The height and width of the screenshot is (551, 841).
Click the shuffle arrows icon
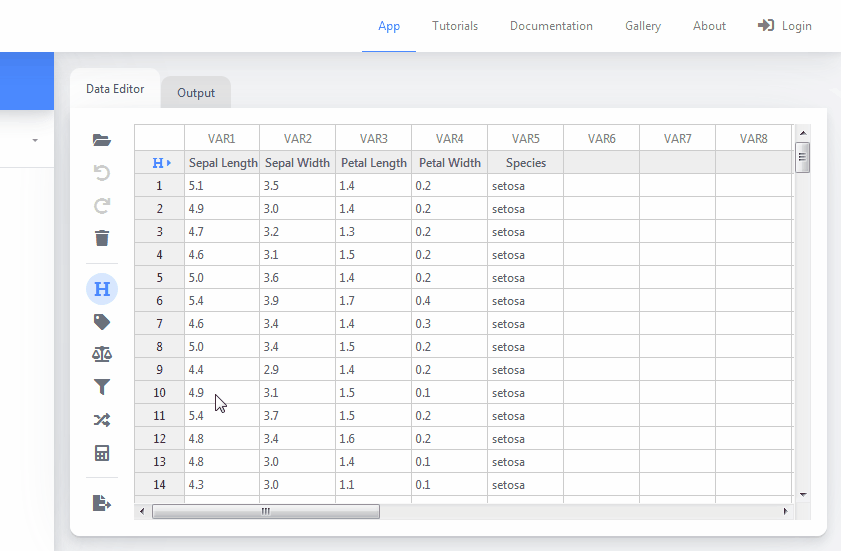(101, 420)
